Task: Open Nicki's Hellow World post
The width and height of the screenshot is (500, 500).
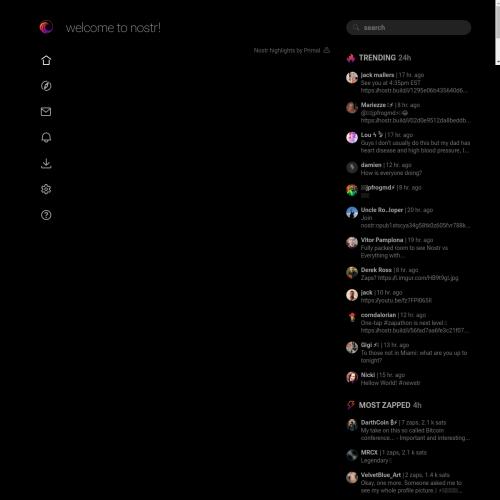Action: click(x=408, y=379)
